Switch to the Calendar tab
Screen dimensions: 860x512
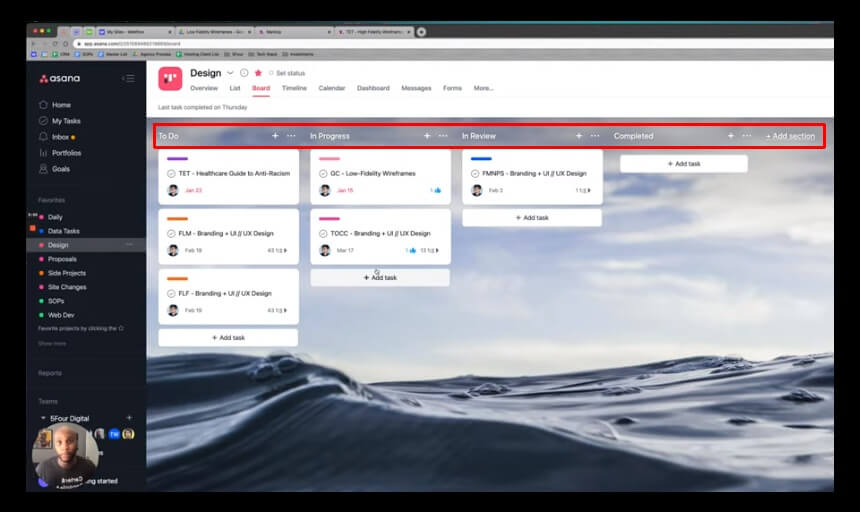[x=332, y=88]
